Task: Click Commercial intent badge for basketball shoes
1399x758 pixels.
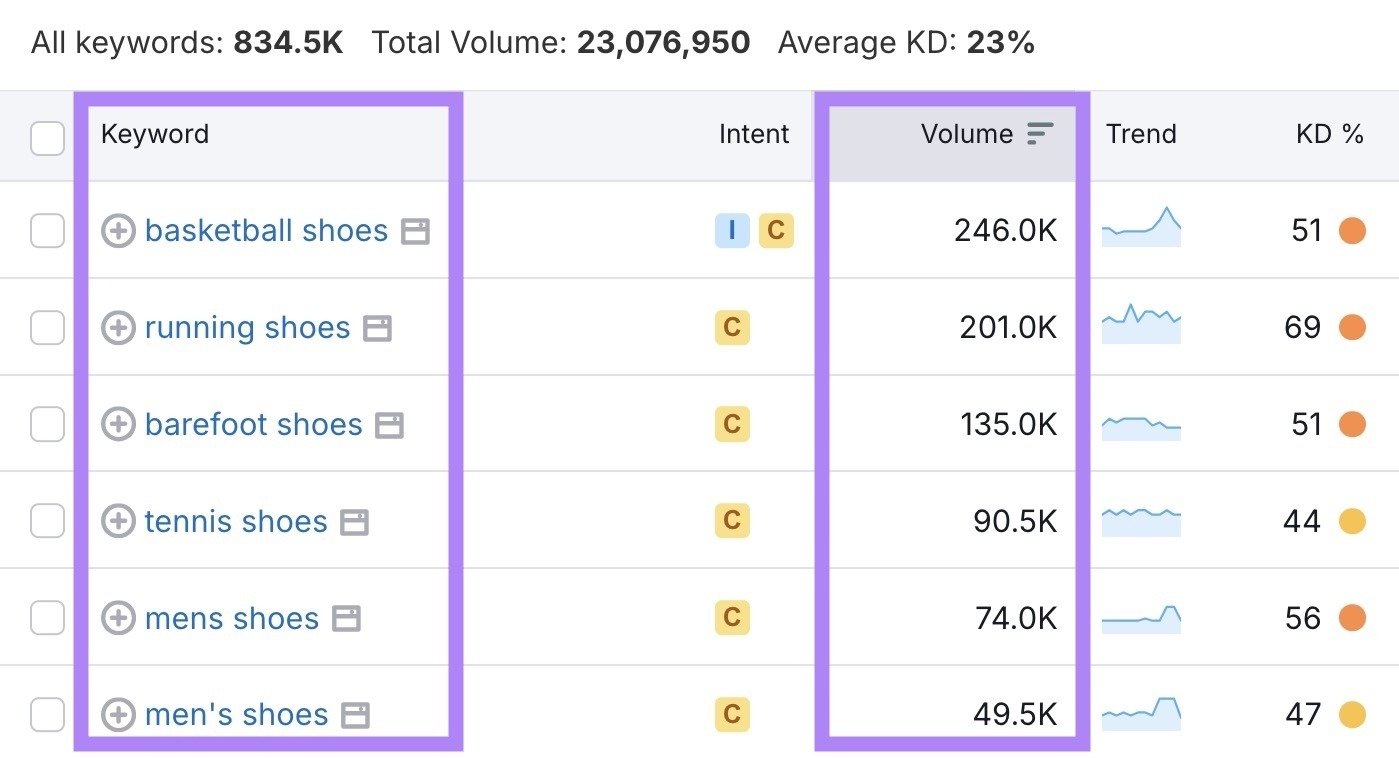Action: (776, 231)
